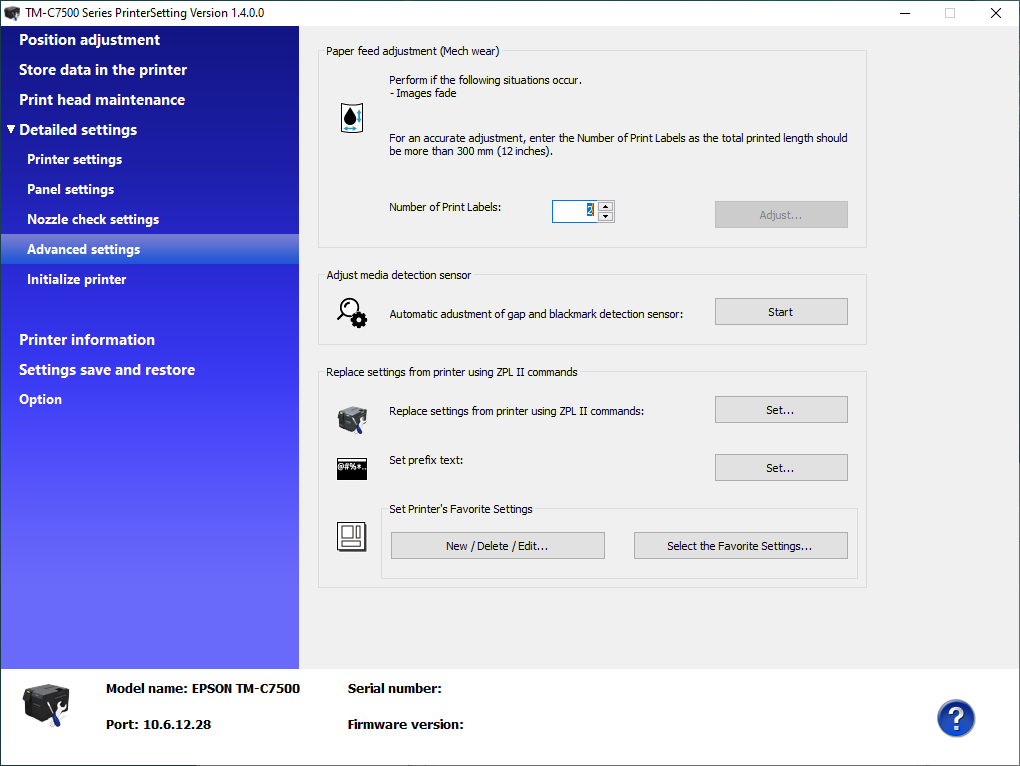Image resolution: width=1020 pixels, height=766 pixels.
Task: Click Set button for prefix text
Action: [x=780, y=467]
